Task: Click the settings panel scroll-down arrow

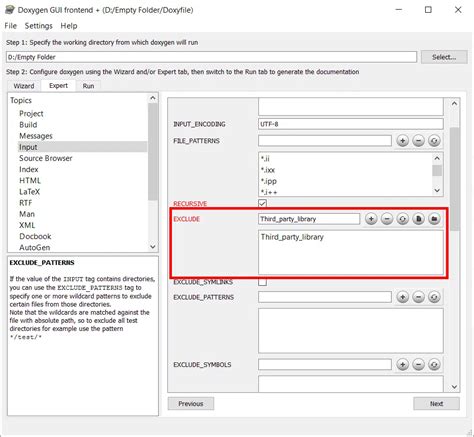Action: (x=454, y=387)
